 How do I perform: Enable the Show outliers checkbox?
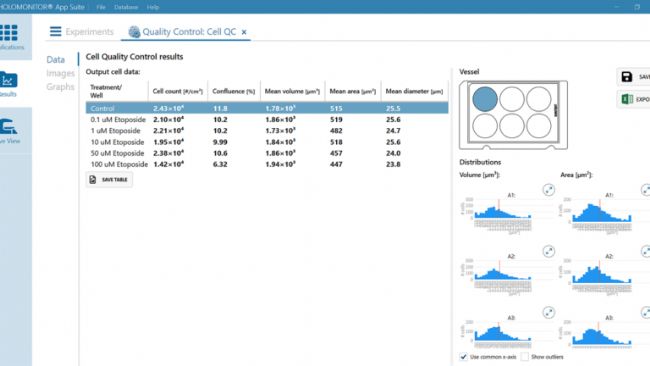[524, 356]
